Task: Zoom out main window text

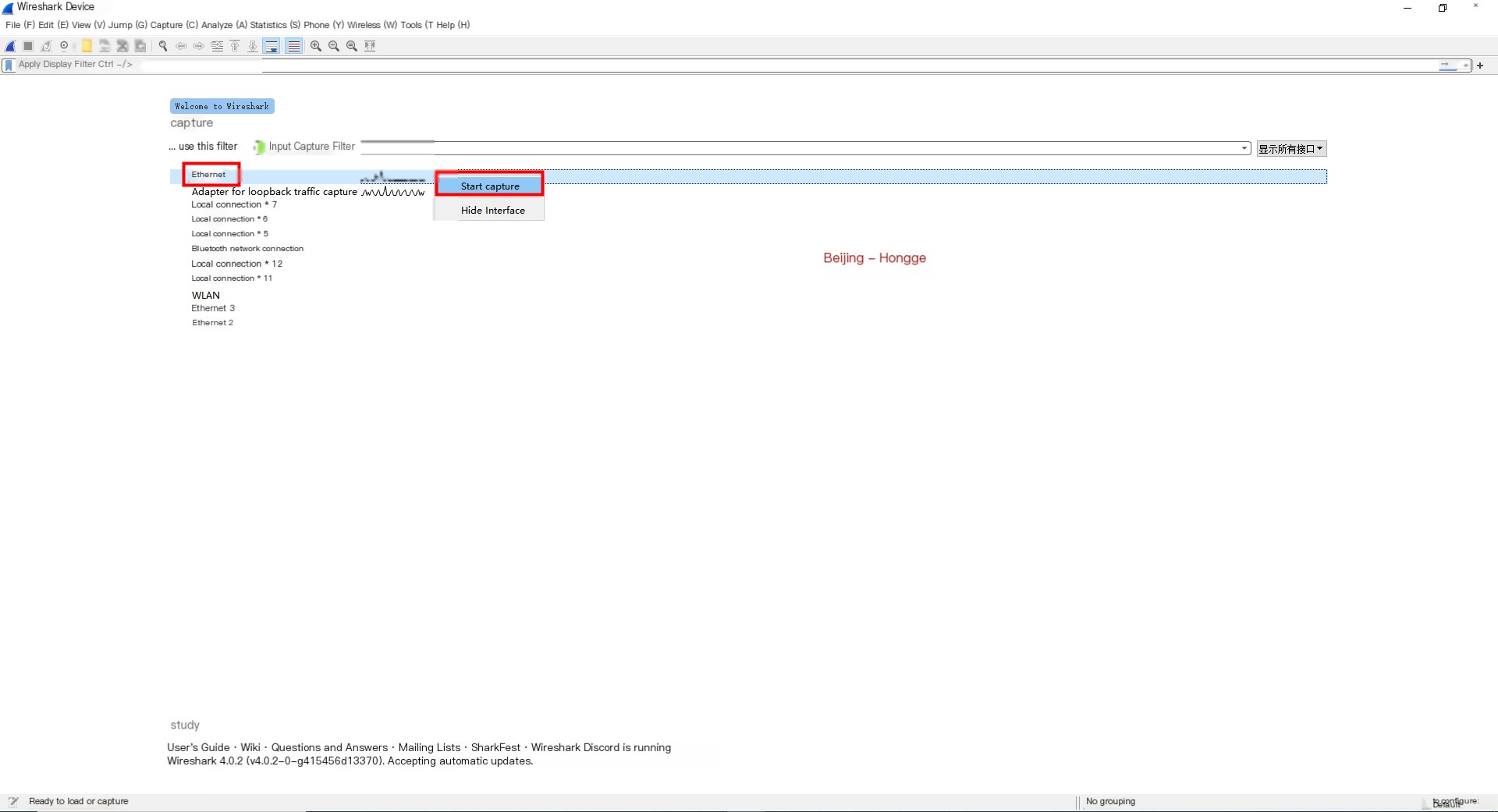Action: [334, 46]
